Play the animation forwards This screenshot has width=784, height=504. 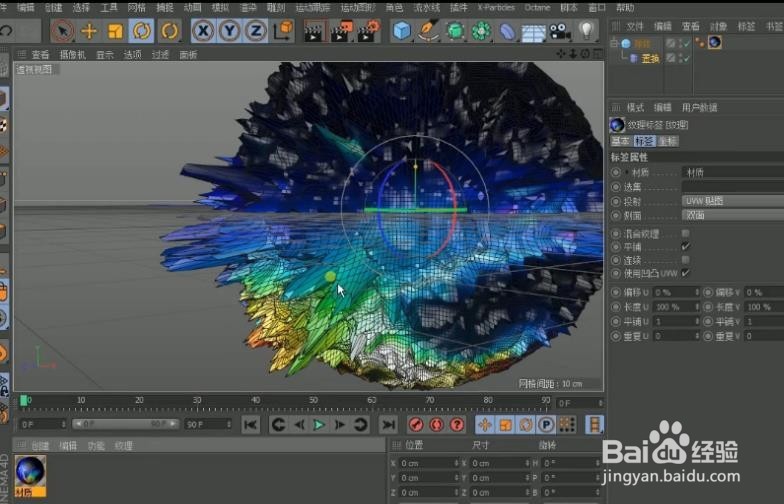pos(319,424)
